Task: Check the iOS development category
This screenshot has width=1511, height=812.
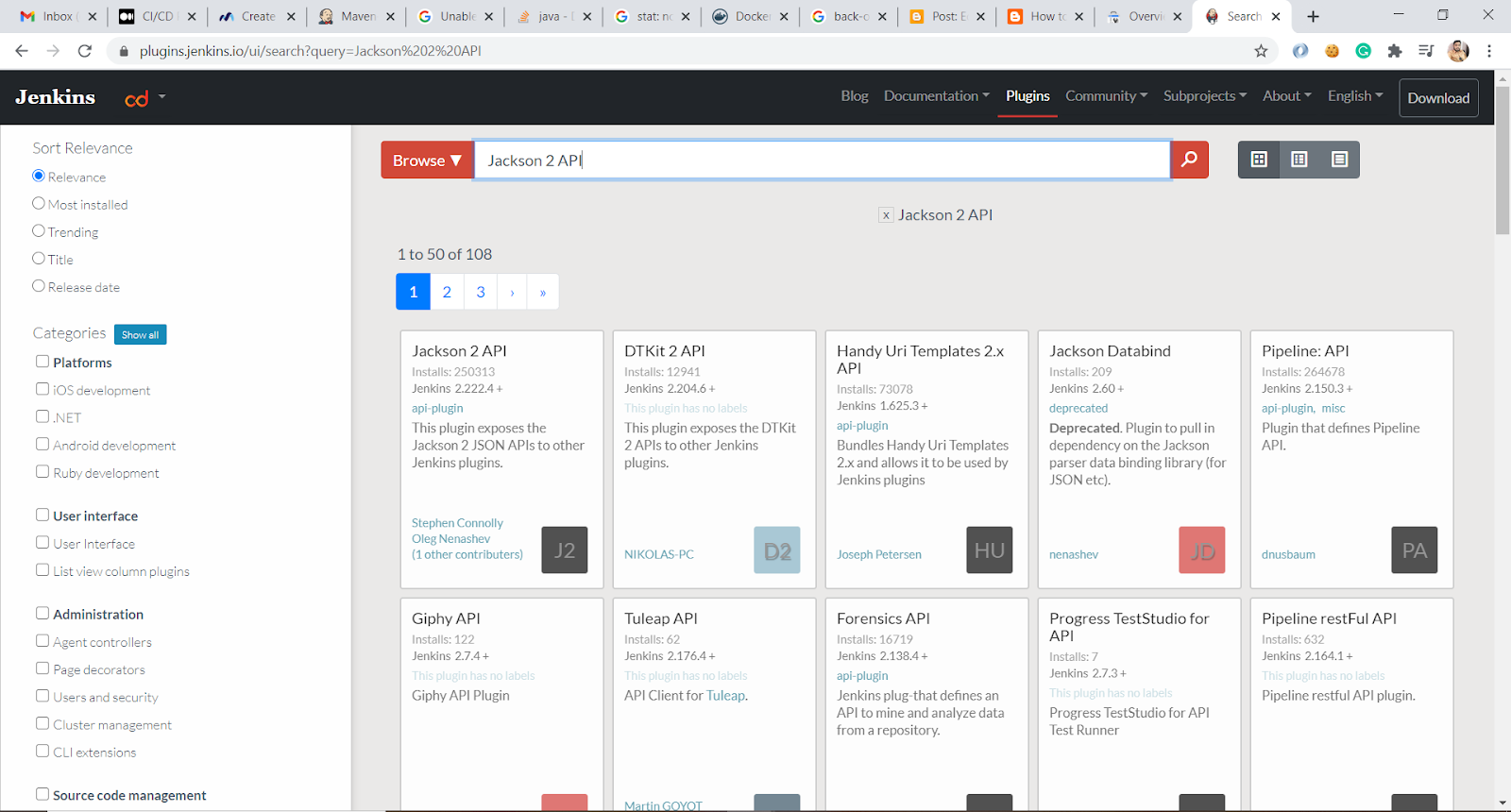Action: pyautogui.click(x=42, y=388)
